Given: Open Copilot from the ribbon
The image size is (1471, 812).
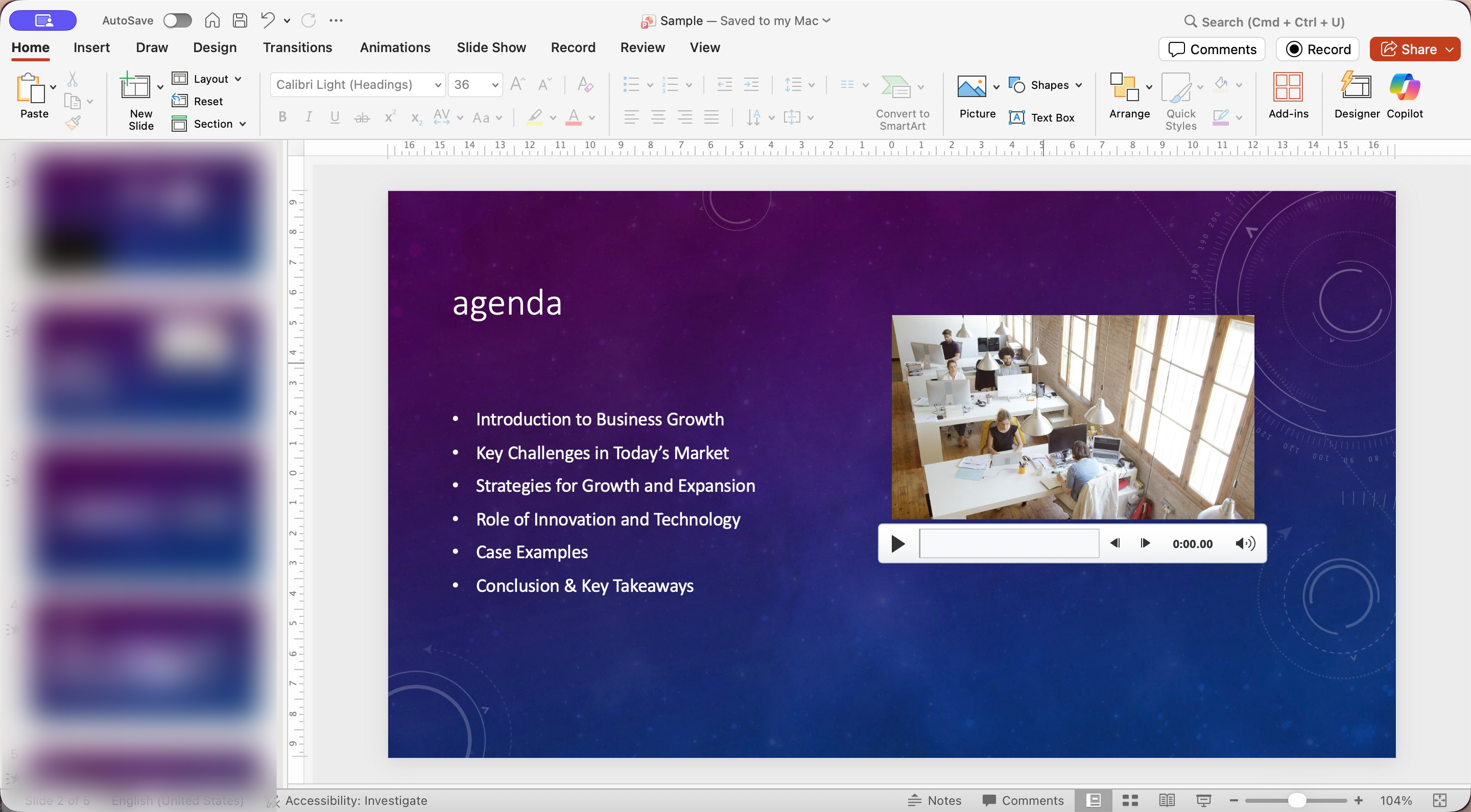Looking at the screenshot, I should pos(1404,88).
